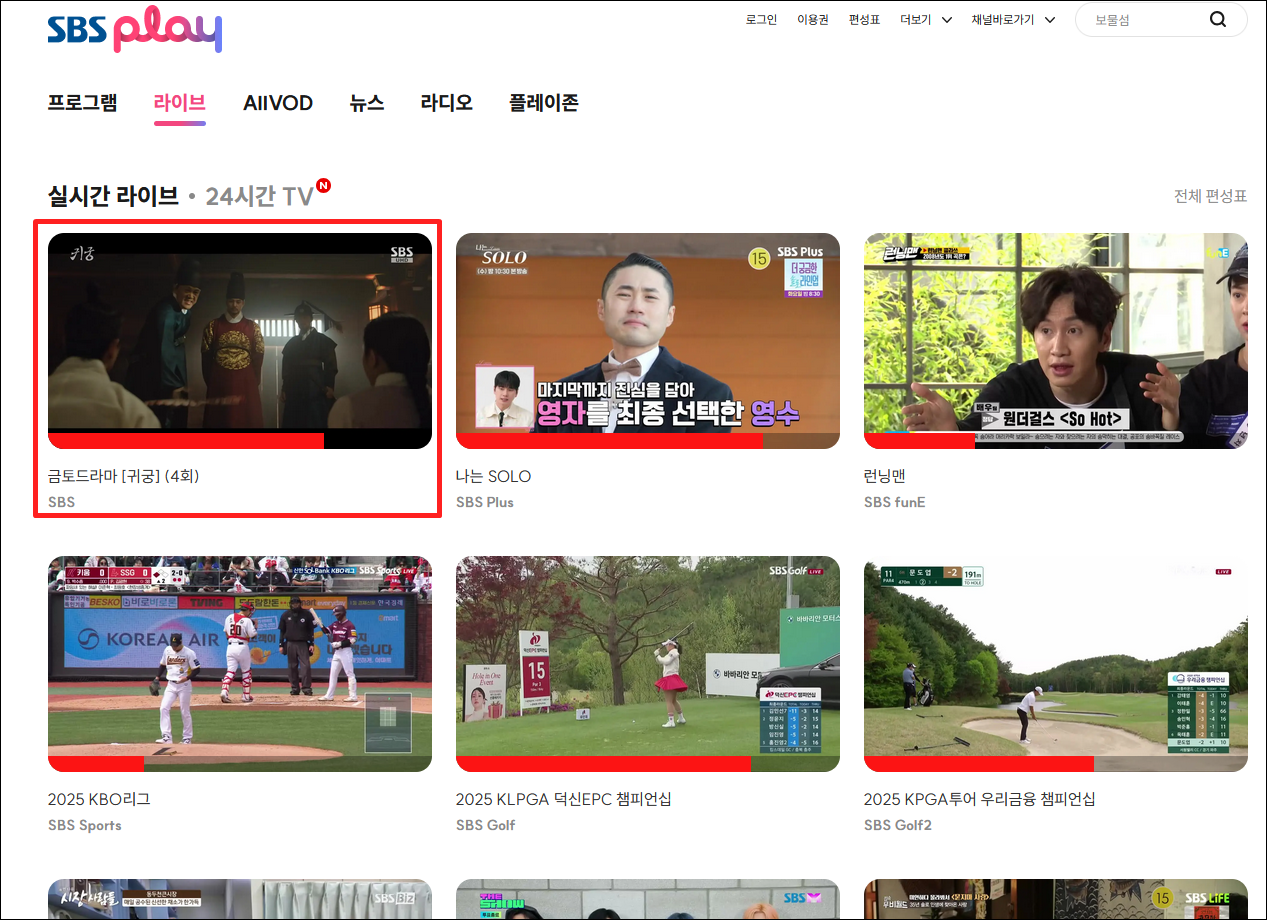The width and height of the screenshot is (1267, 920).
Task: Select the 라이브 tab
Action: (180, 102)
